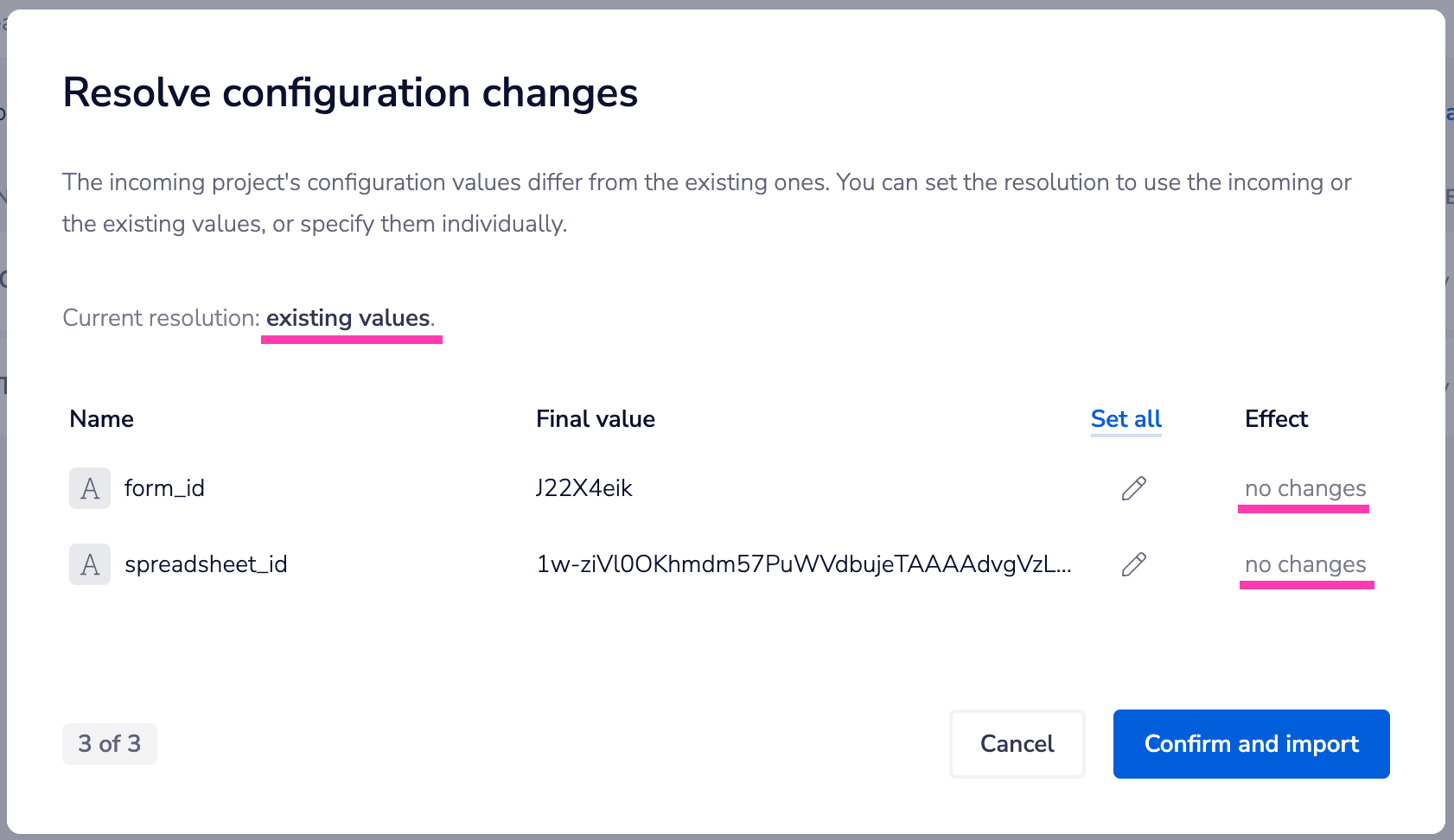Select the pencil icon in the form_id row
This screenshot has width=1454, height=840.
pyautogui.click(x=1133, y=488)
